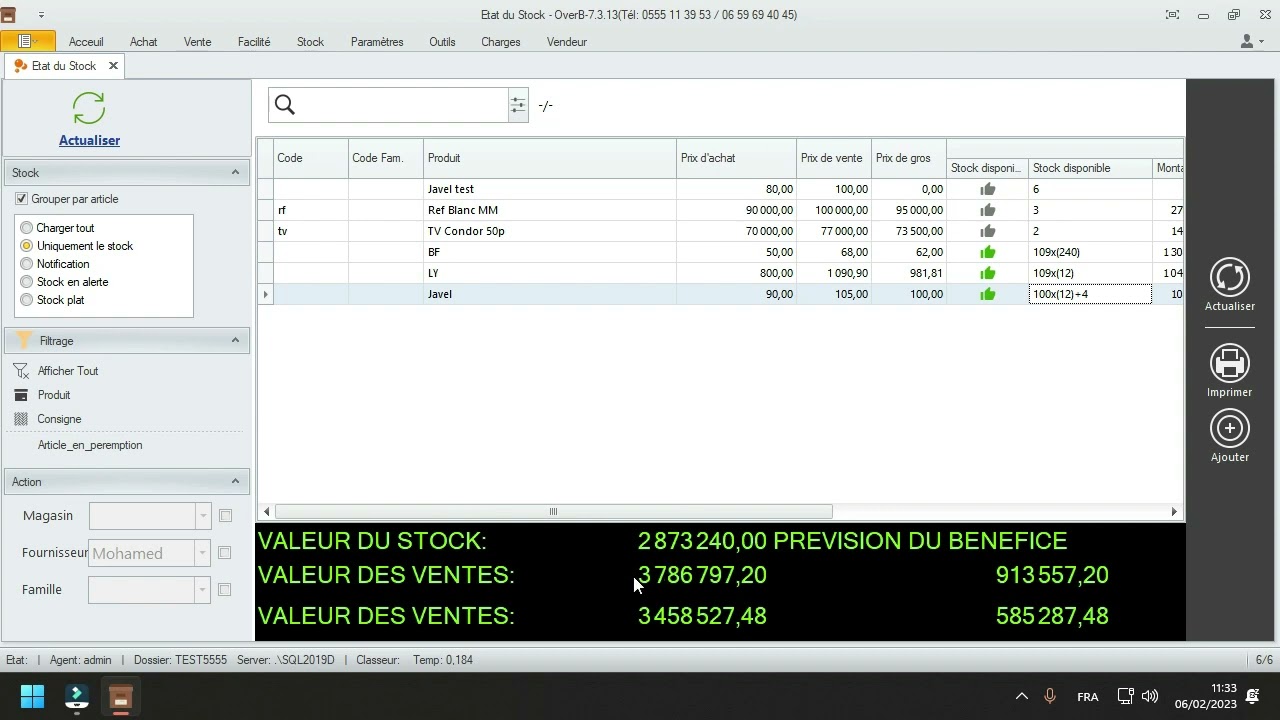Open the Paramètres menu

point(377,42)
